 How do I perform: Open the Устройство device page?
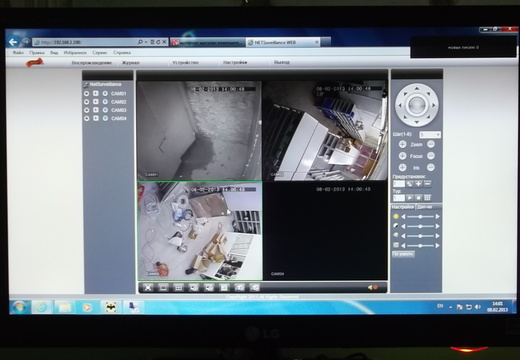point(185,62)
